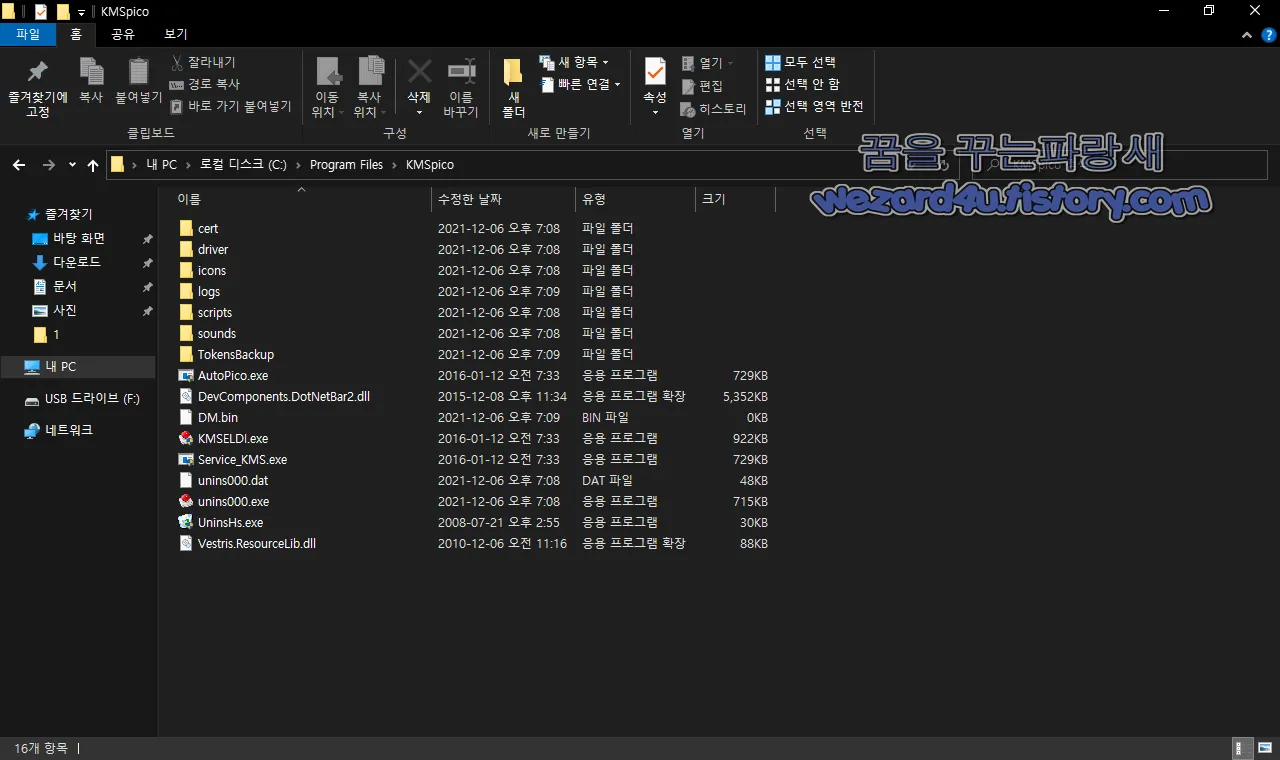The height and width of the screenshot is (760, 1280).
Task: Select the UninsHs.exe file icon
Action: (x=186, y=522)
